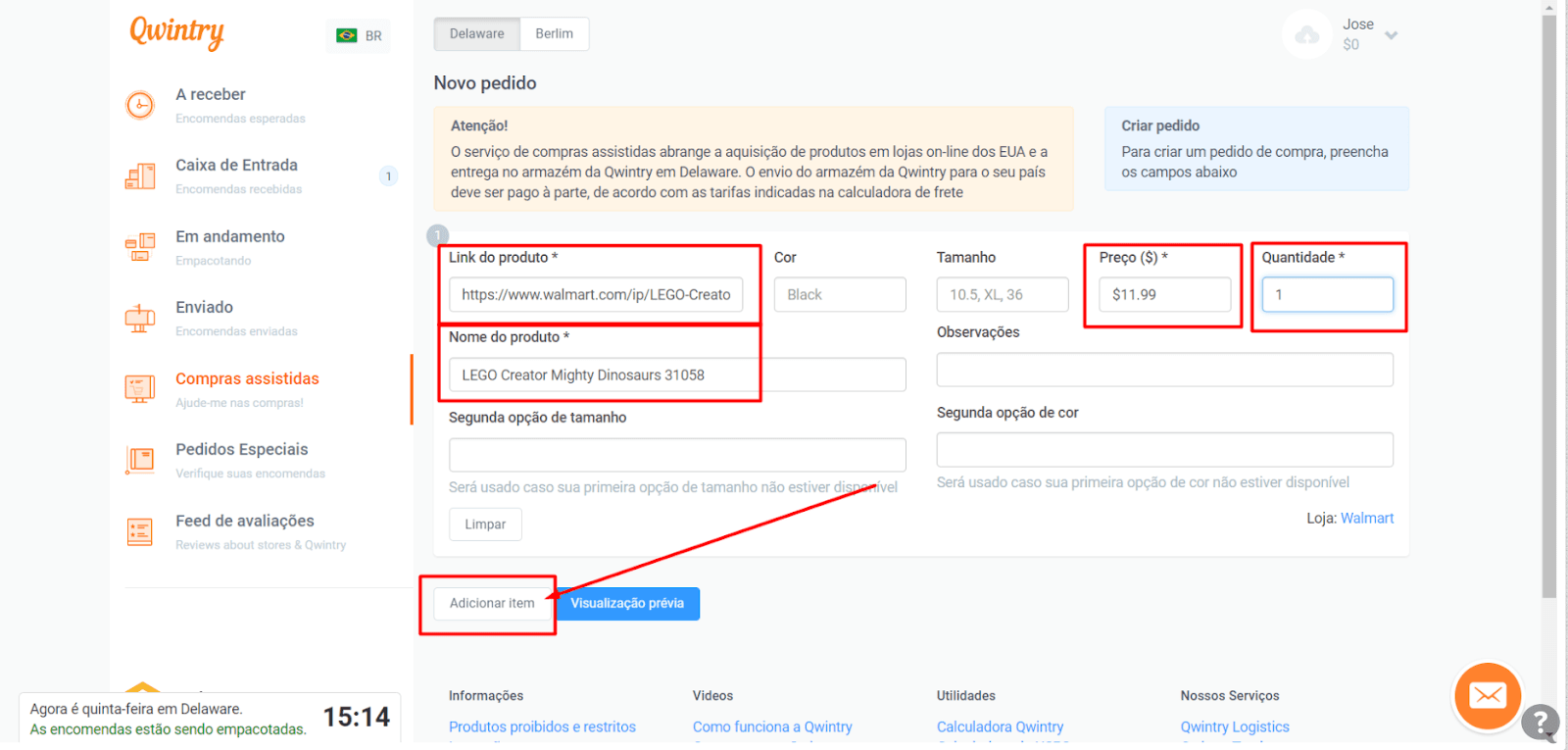Click the $0 balance text
1568x750 pixels.
coord(1351,45)
